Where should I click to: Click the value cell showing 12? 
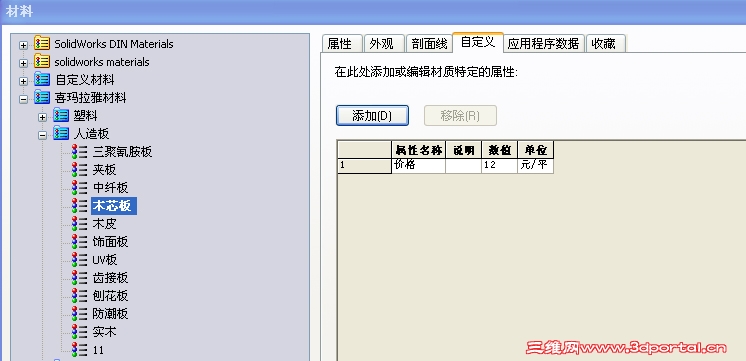pos(500,166)
